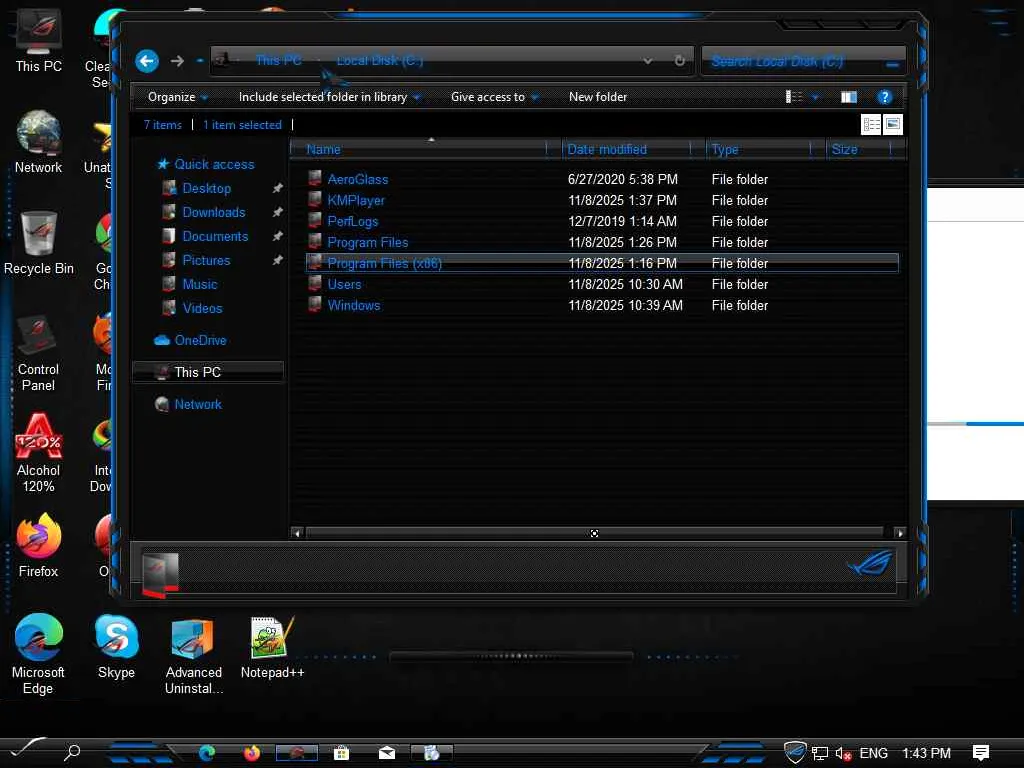
Task: Click the pin icon next to Pictures
Action: pos(278,260)
